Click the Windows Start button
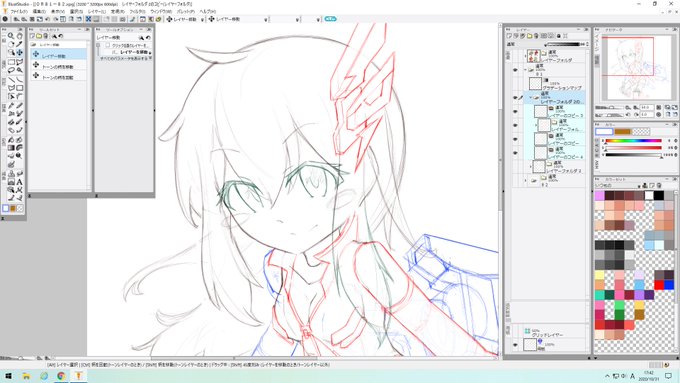The image size is (680, 383). pos(8,376)
